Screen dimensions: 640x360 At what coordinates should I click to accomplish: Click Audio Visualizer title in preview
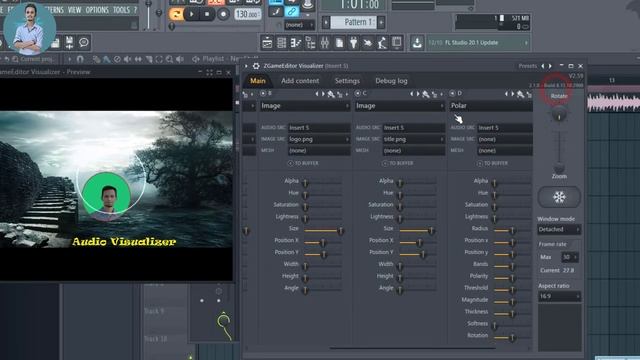click(x=124, y=242)
